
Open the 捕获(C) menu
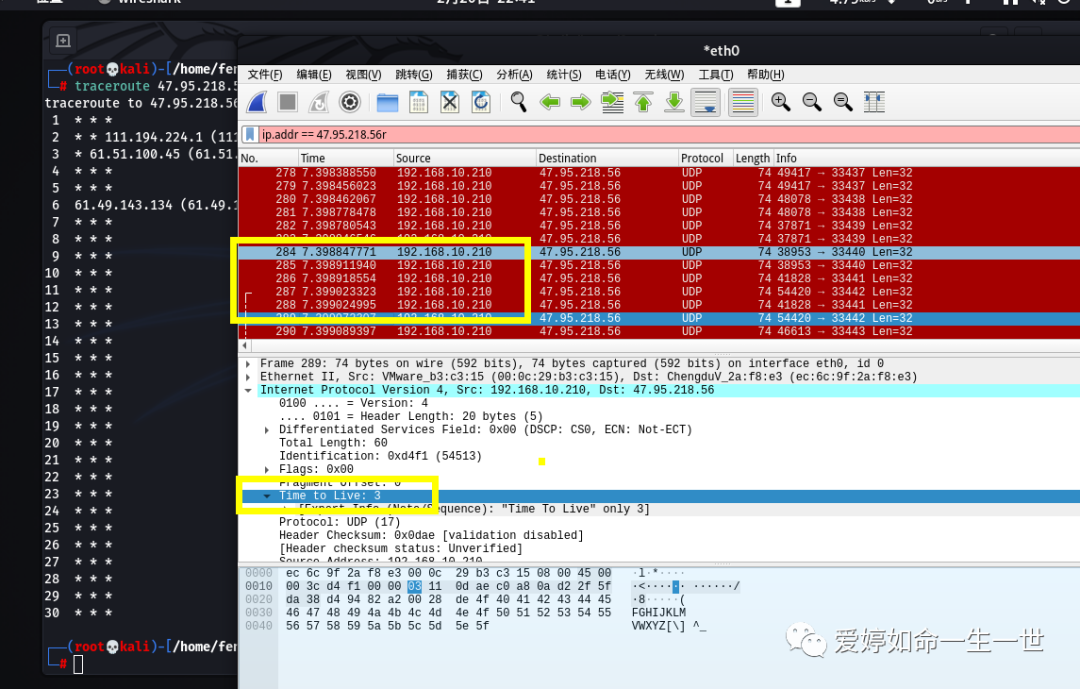click(x=464, y=74)
